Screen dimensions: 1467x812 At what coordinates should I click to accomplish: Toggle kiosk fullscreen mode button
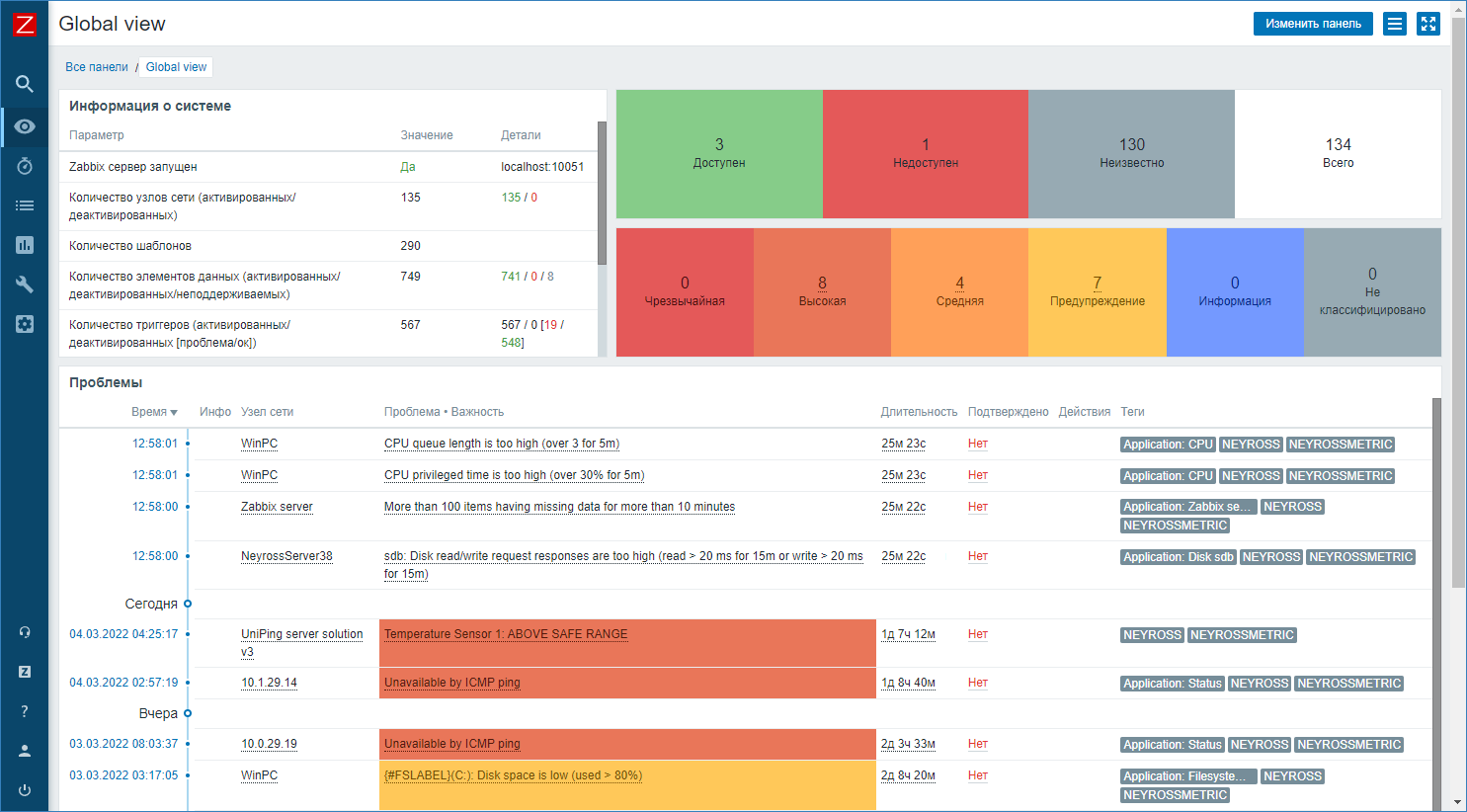1428,24
